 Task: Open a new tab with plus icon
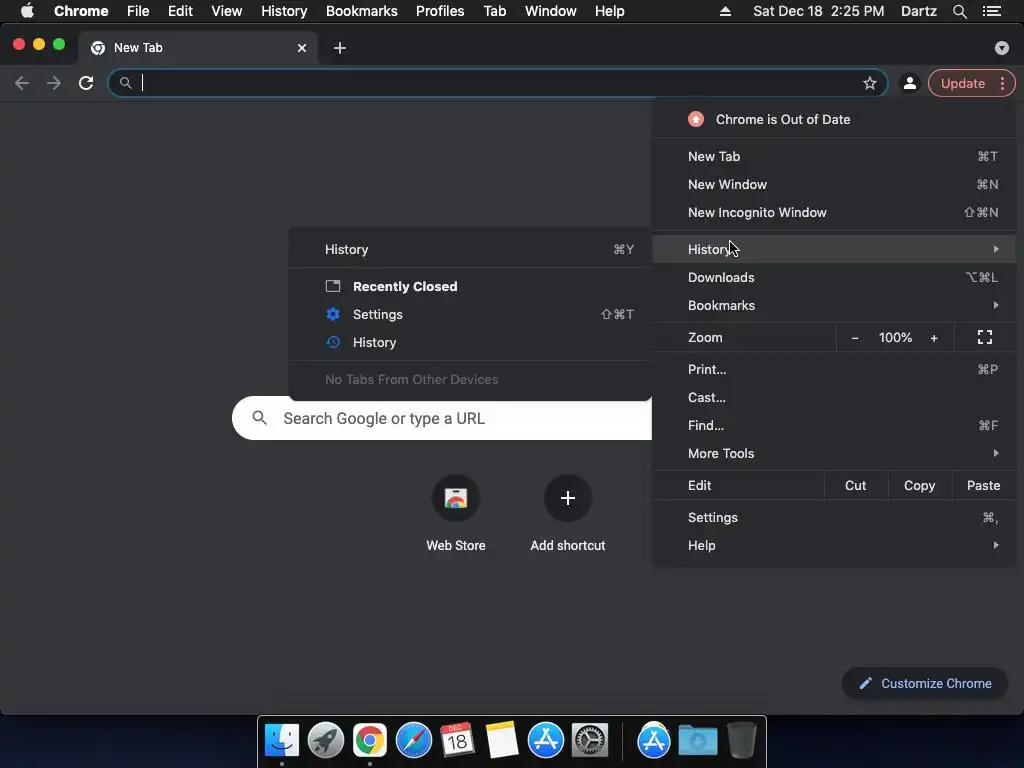coord(340,48)
